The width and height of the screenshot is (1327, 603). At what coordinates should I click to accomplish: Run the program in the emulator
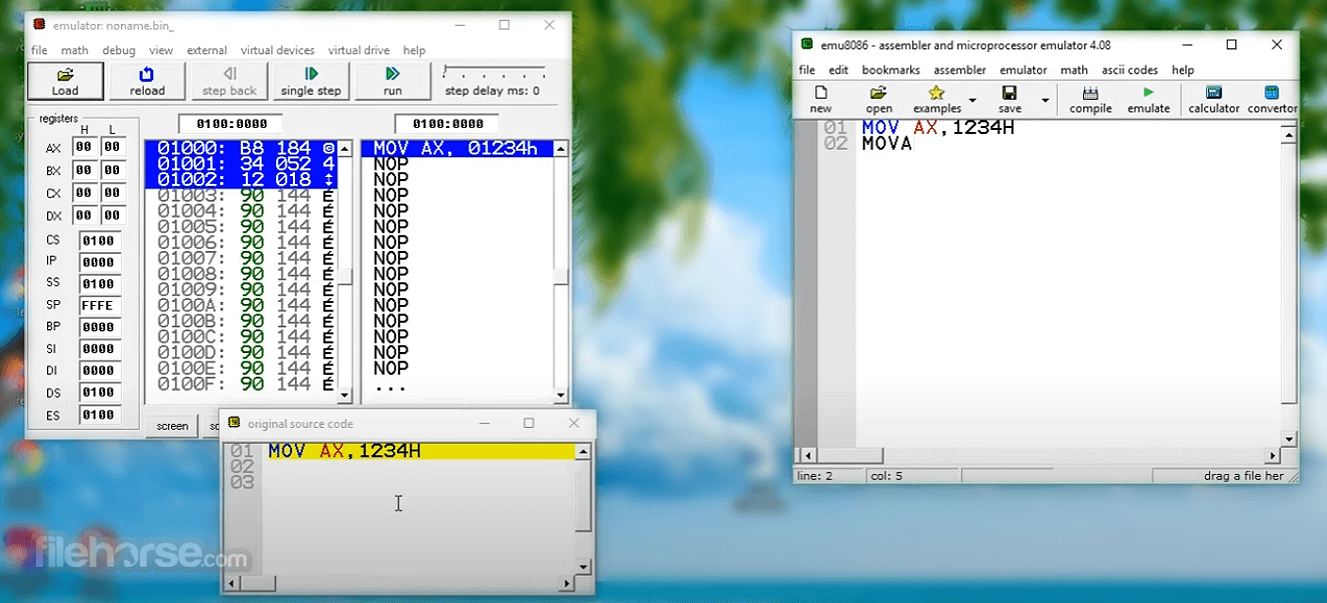tap(392, 81)
